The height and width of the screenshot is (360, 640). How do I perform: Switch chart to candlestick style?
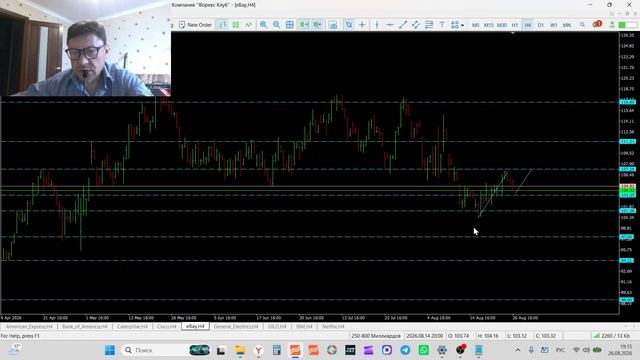(236, 25)
